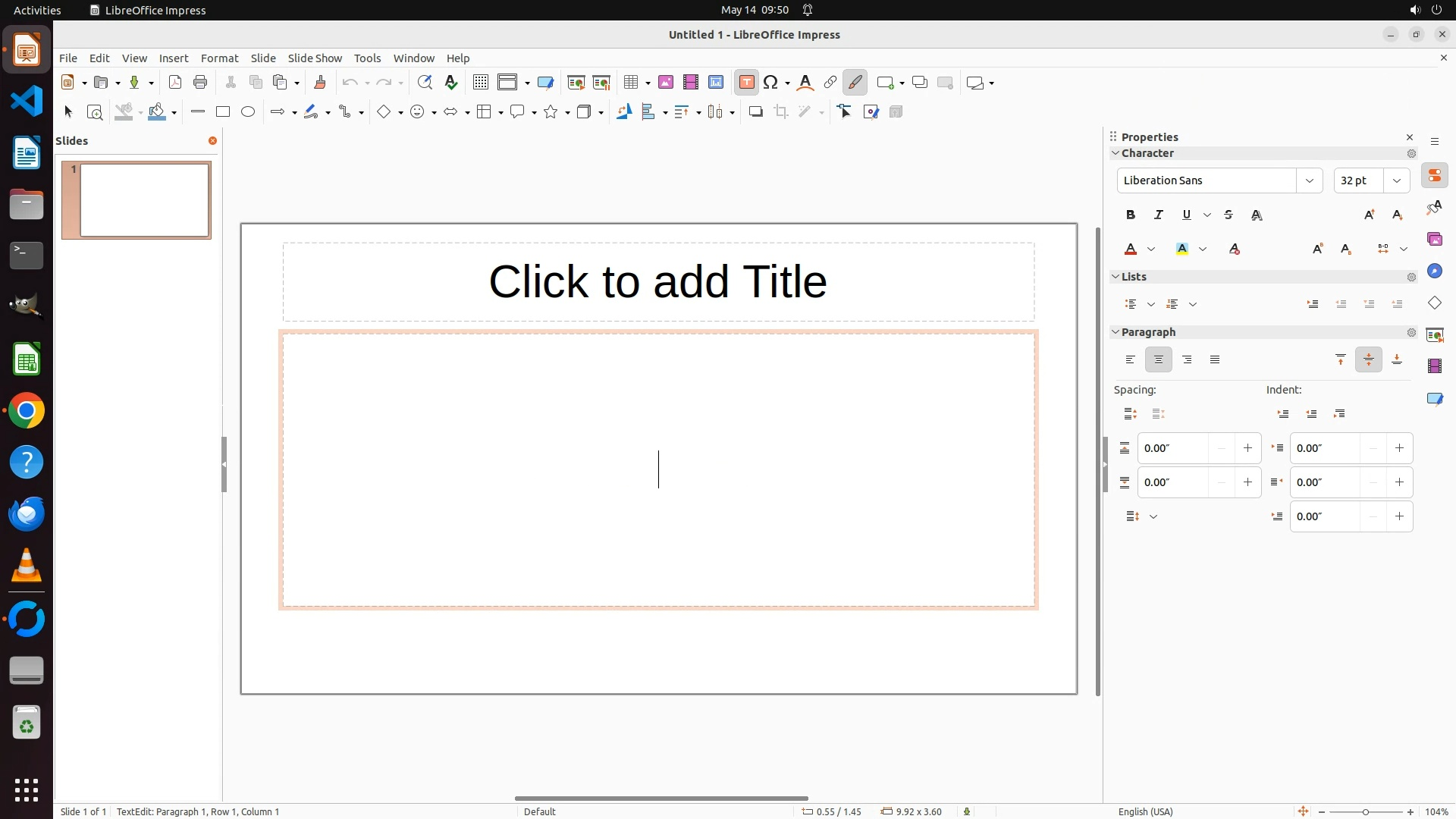1456x819 pixels.
Task: Click the Insert Hyperlink icon
Action: point(830,83)
